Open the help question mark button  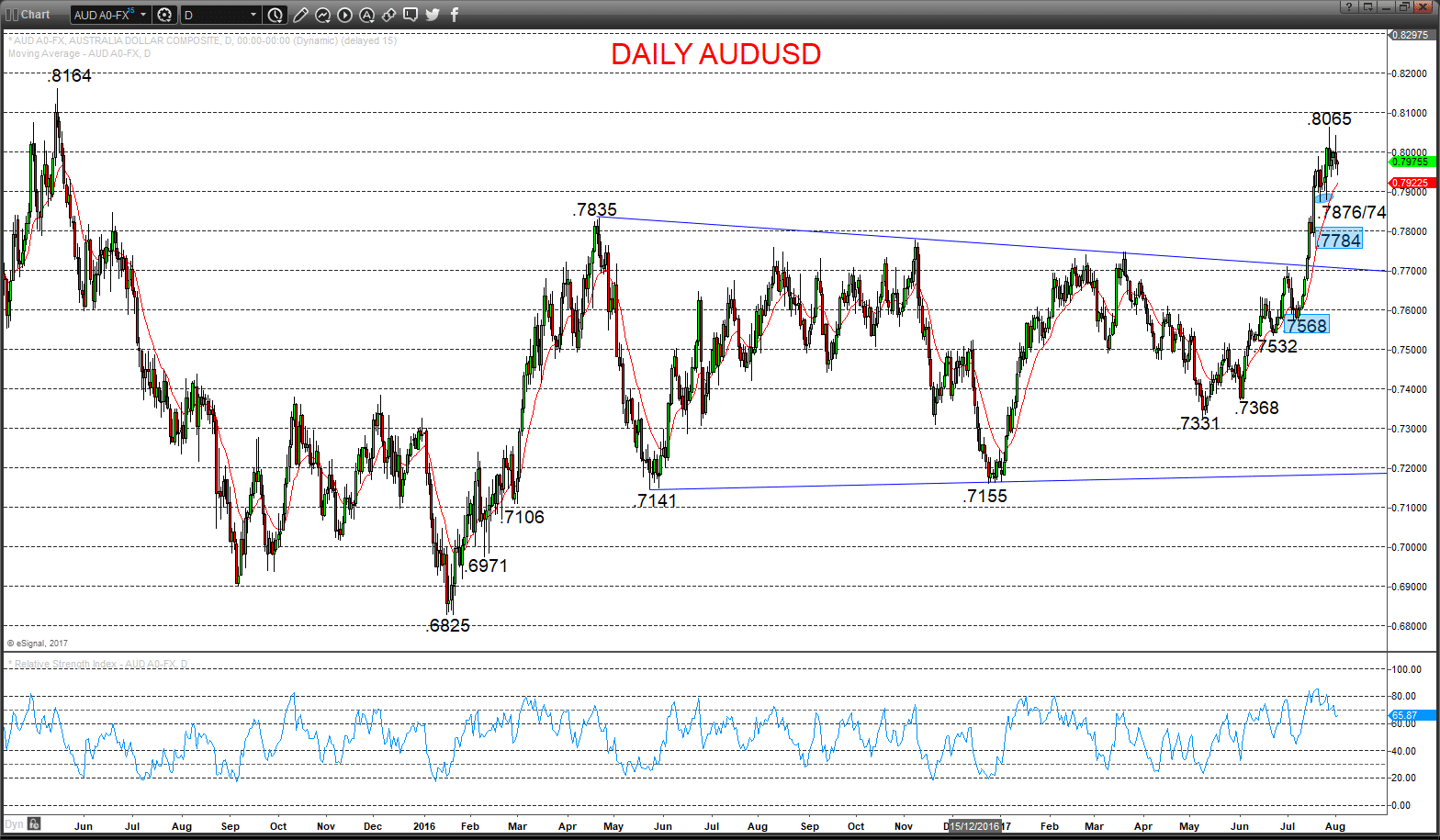click(1349, 6)
